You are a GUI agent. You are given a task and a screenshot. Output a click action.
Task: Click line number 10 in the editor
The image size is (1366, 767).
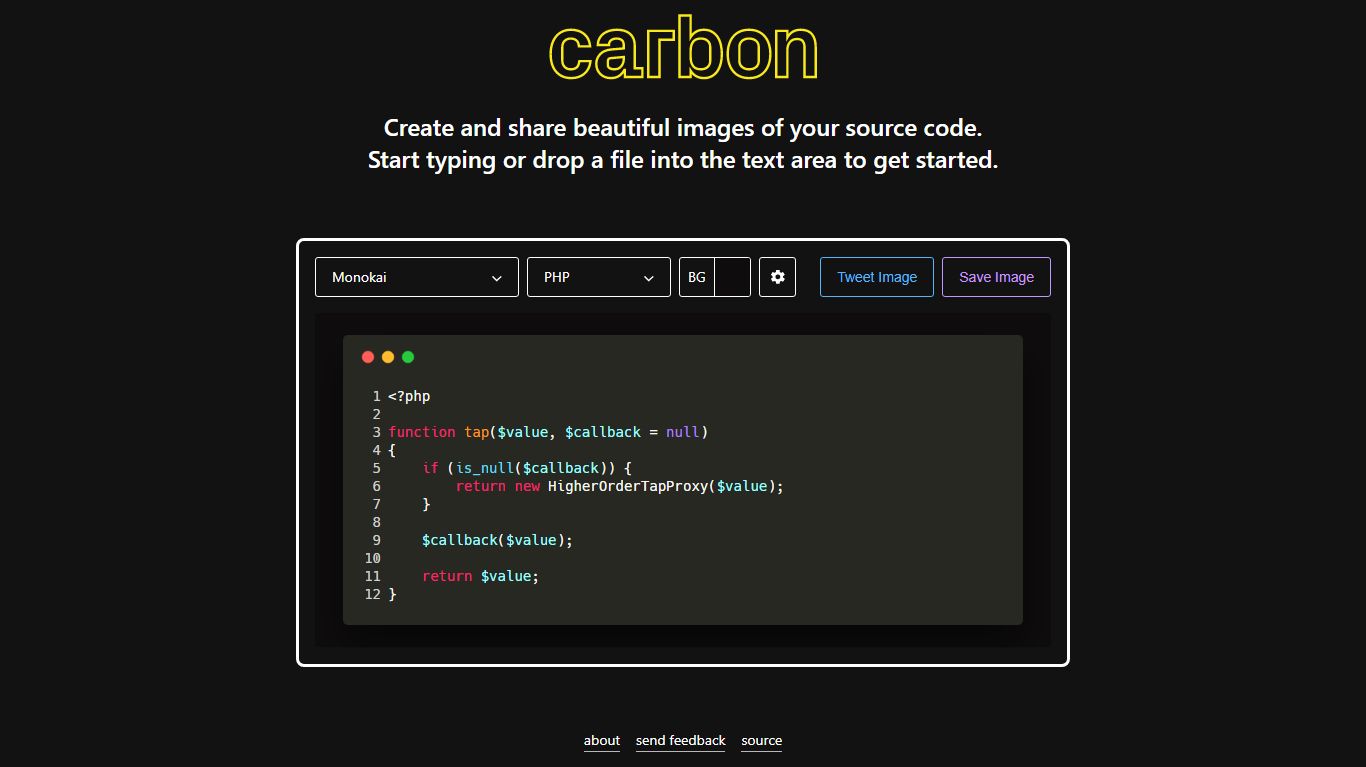click(372, 558)
